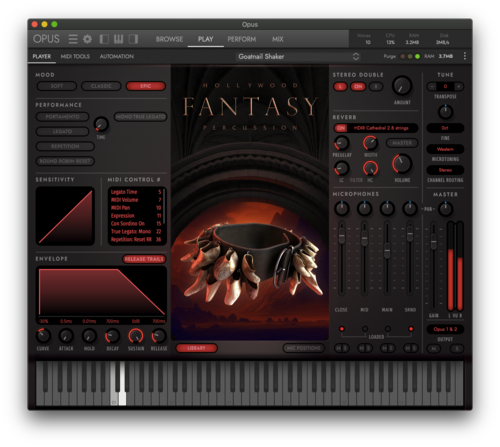Open the three-dot options menu
The image size is (500, 447).
click(465, 56)
